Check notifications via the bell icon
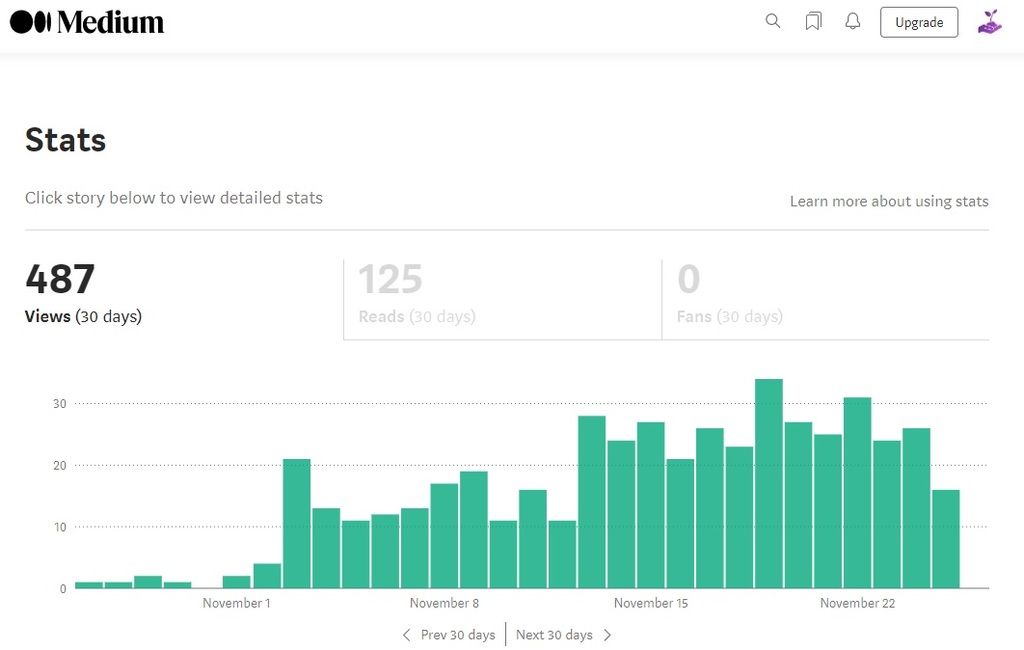 pyautogui.click(x=852, y=20)
